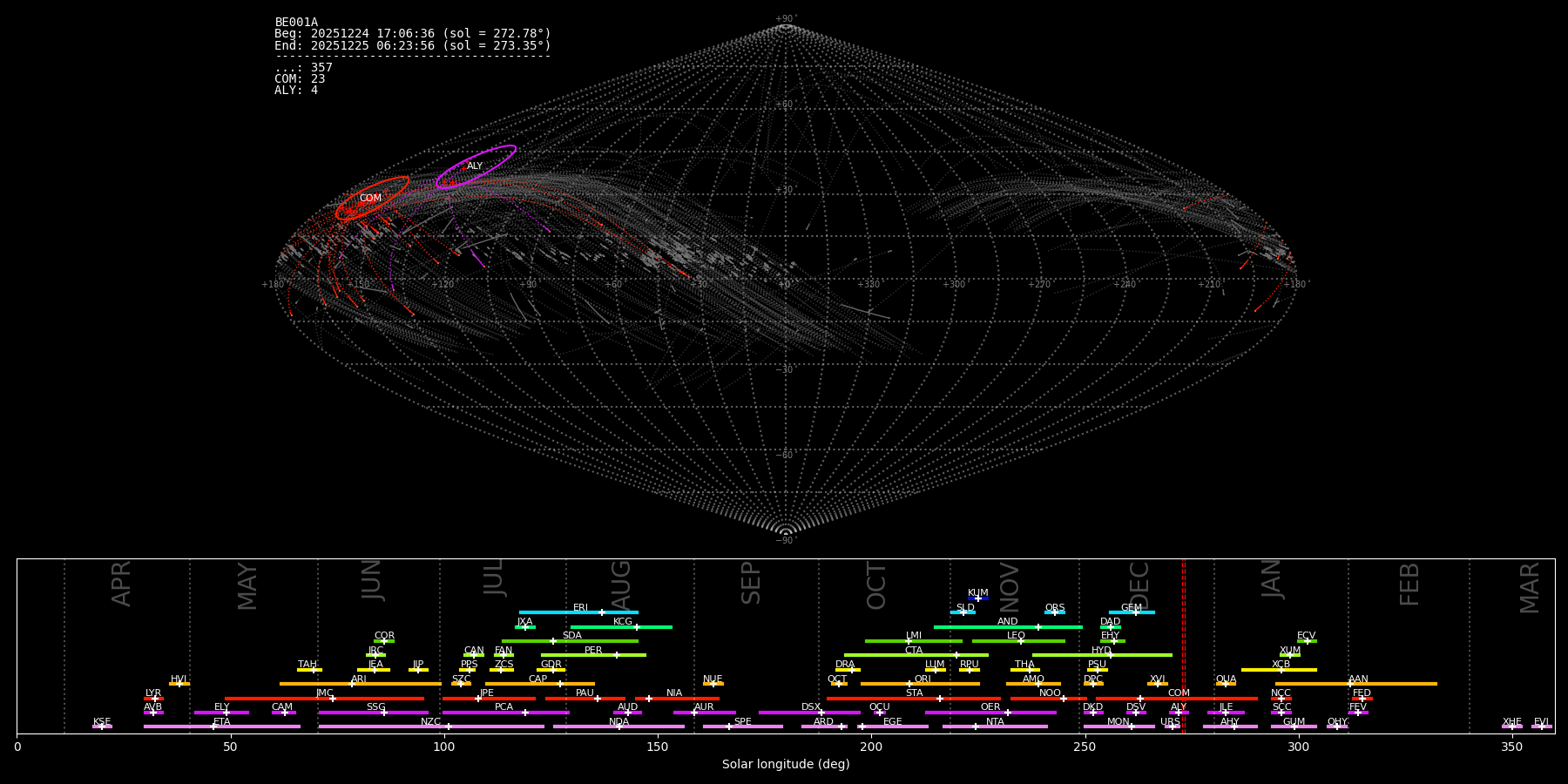
Task: Click the 'Beg: 20251224 17:06:36' line
Action: (413, 34)
